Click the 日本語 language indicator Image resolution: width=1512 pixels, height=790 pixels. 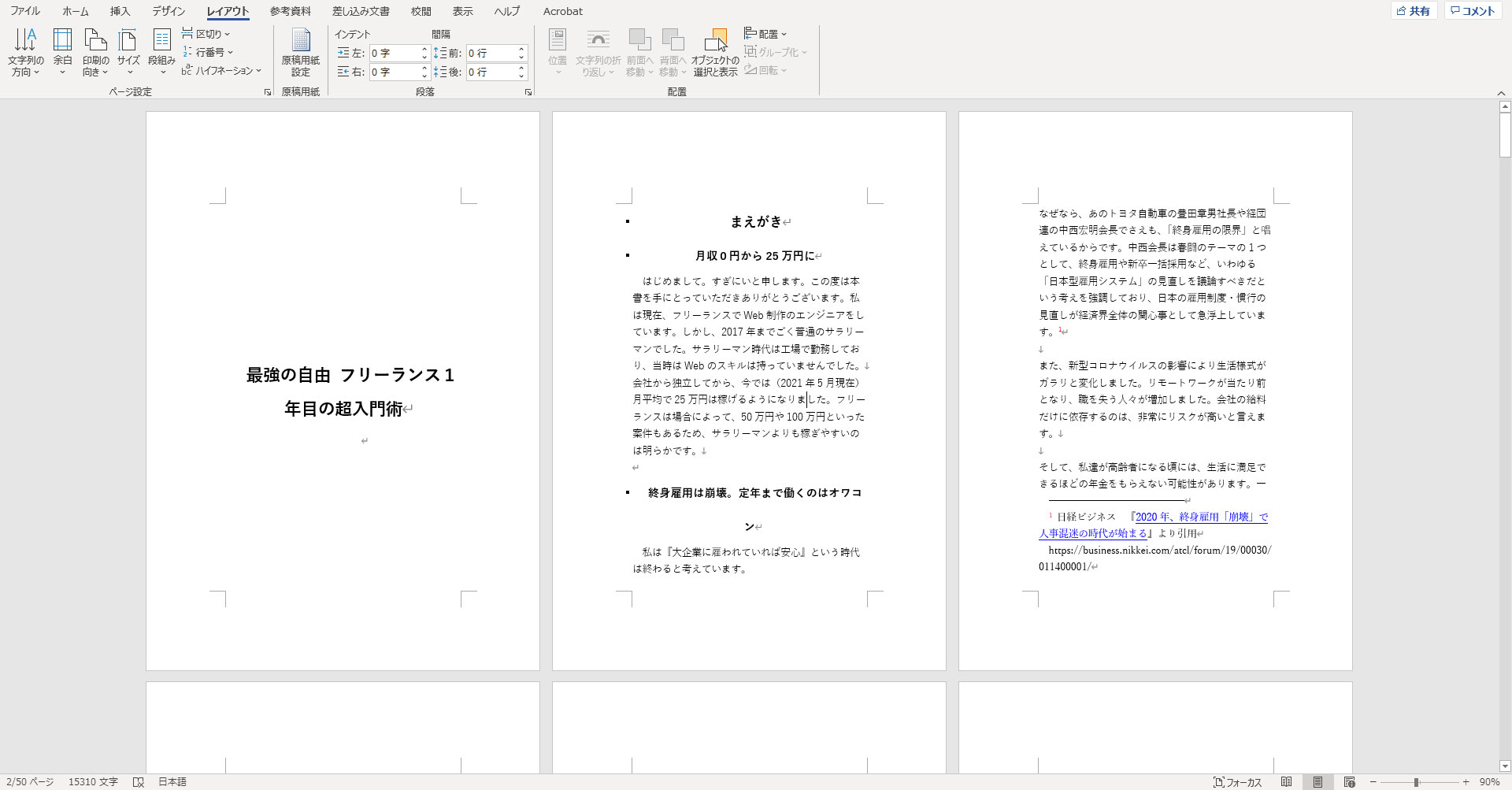(172, 782)
